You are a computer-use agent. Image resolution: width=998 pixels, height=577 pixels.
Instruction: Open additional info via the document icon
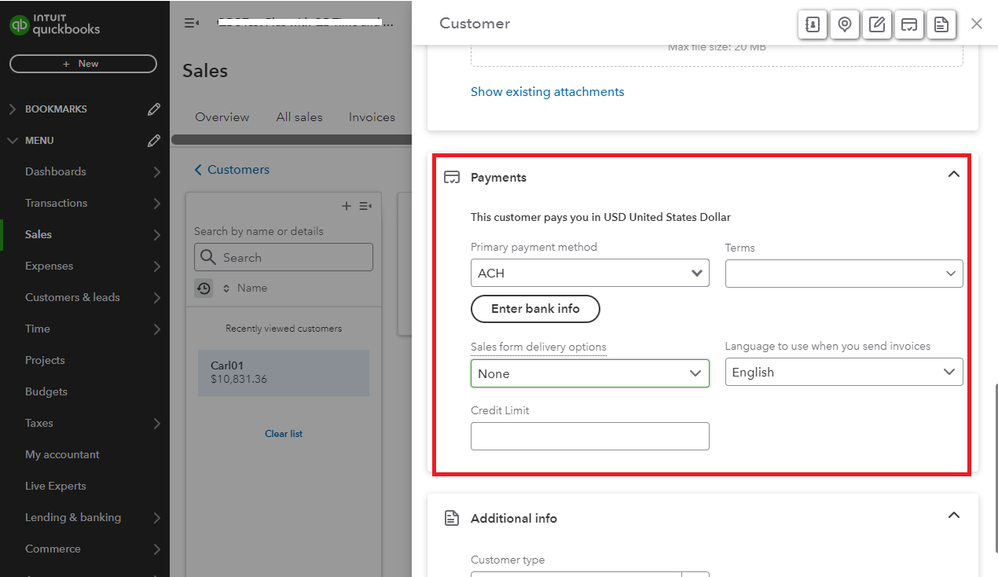(941, 24)
